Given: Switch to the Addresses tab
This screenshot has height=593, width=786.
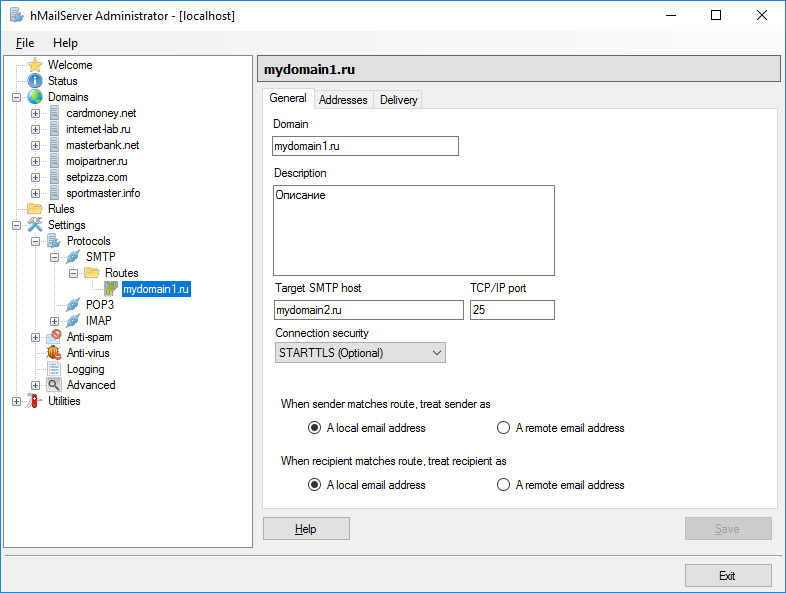Looking at the screenshot, I should (343, 100).
